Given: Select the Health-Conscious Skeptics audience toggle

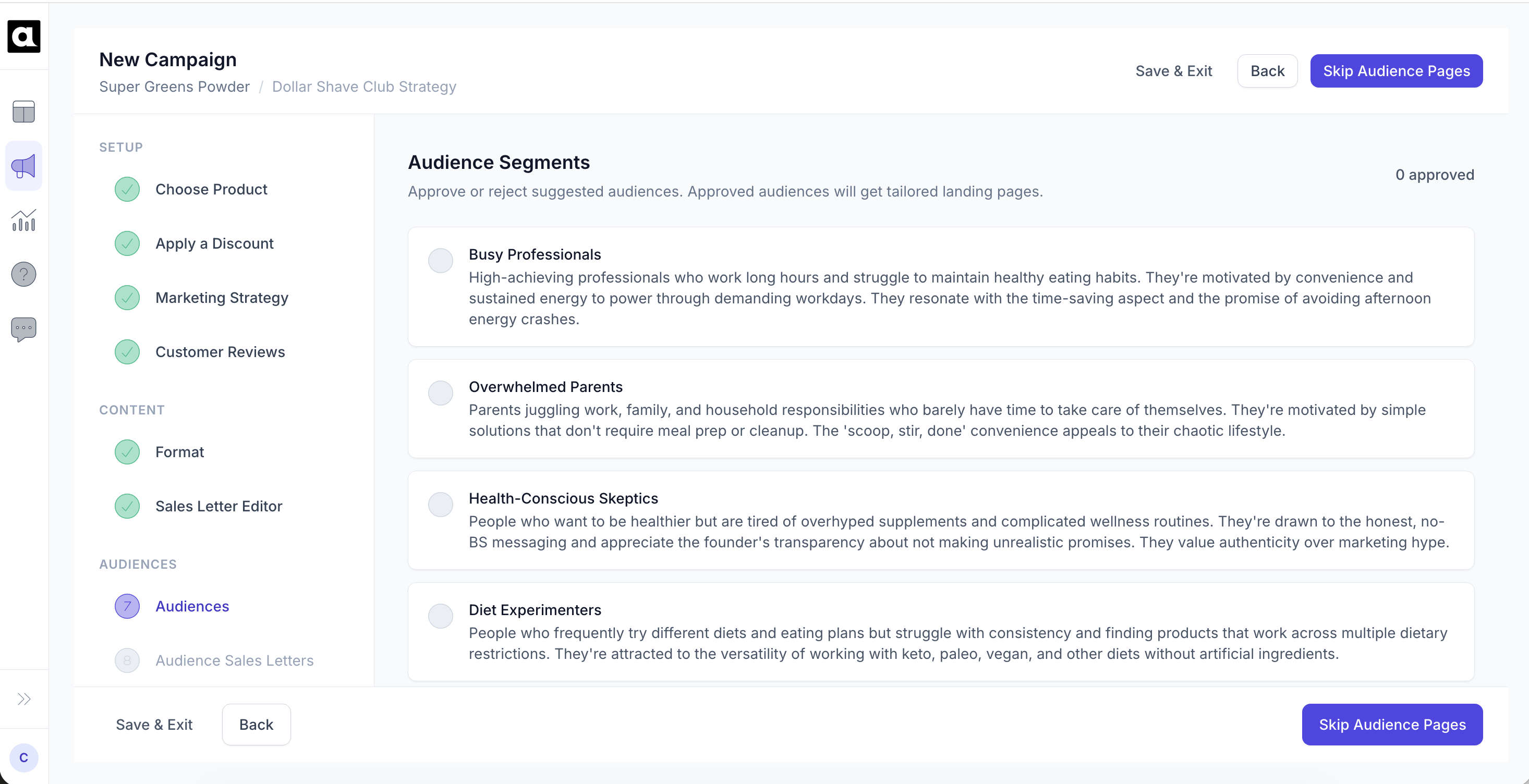Looking at the screenshot, I should [x=441, y=505].
